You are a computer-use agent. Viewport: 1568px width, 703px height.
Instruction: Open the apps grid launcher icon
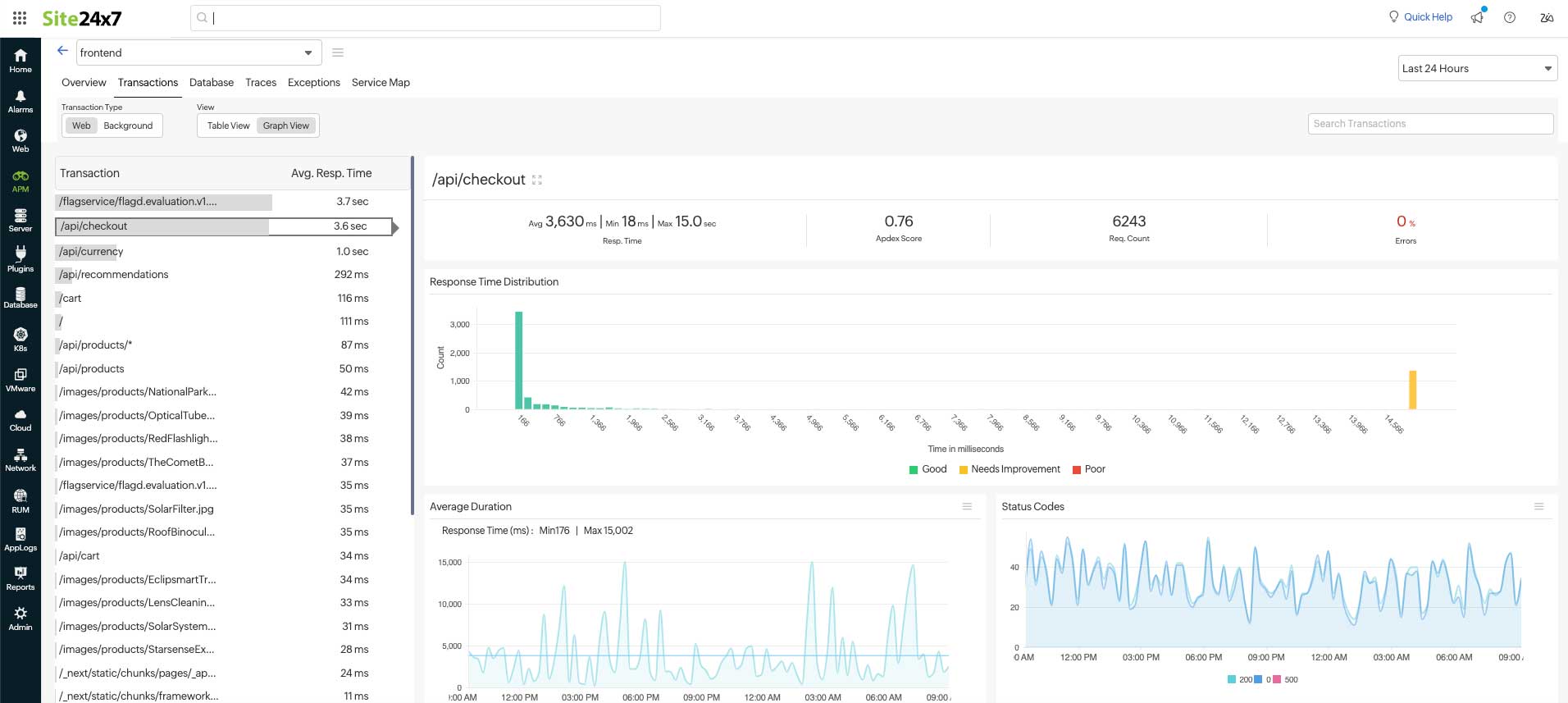[20, 17]
